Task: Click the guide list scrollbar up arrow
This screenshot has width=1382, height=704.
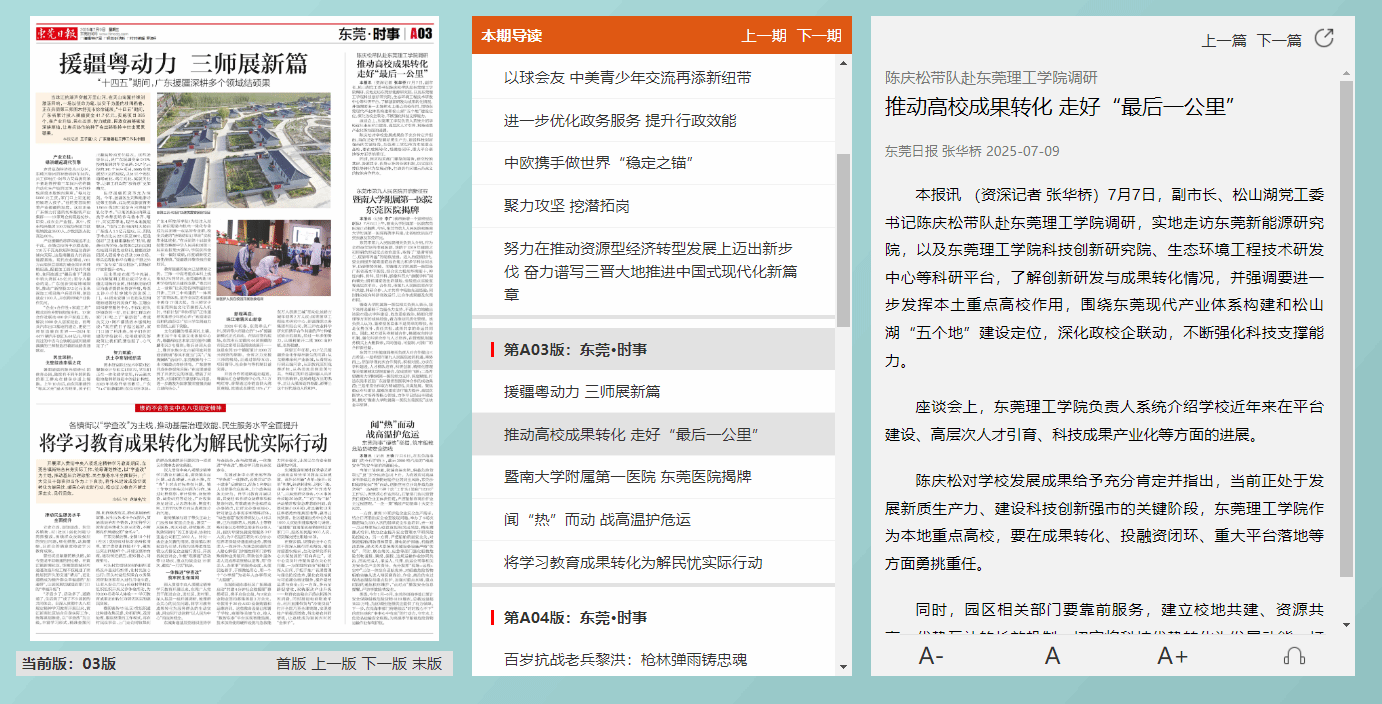Action: [x=844, y=65]
